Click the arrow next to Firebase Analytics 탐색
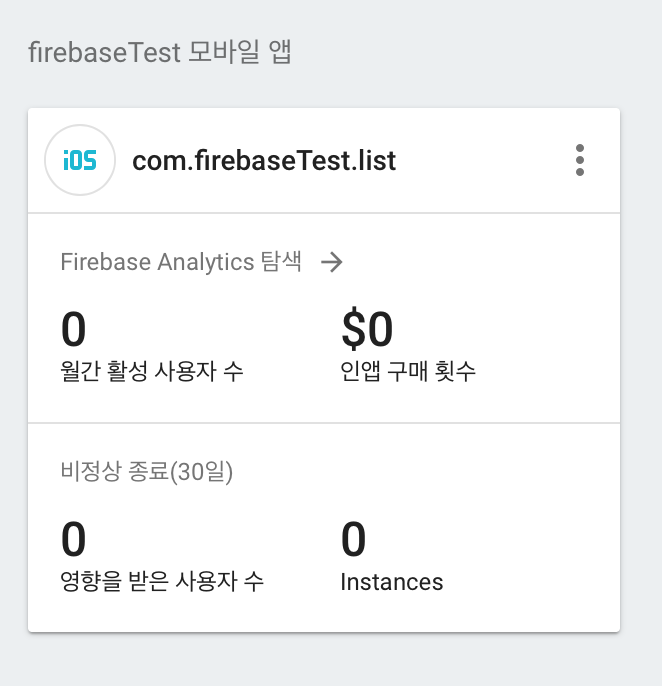The image size is (662, 686). pos(332,262)
